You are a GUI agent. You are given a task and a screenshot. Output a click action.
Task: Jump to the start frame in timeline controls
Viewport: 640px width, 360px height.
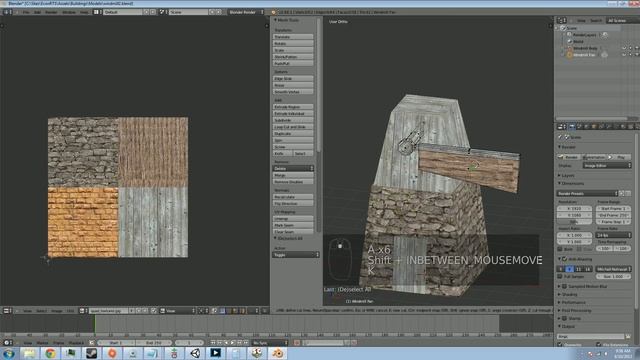coord(213,343)
